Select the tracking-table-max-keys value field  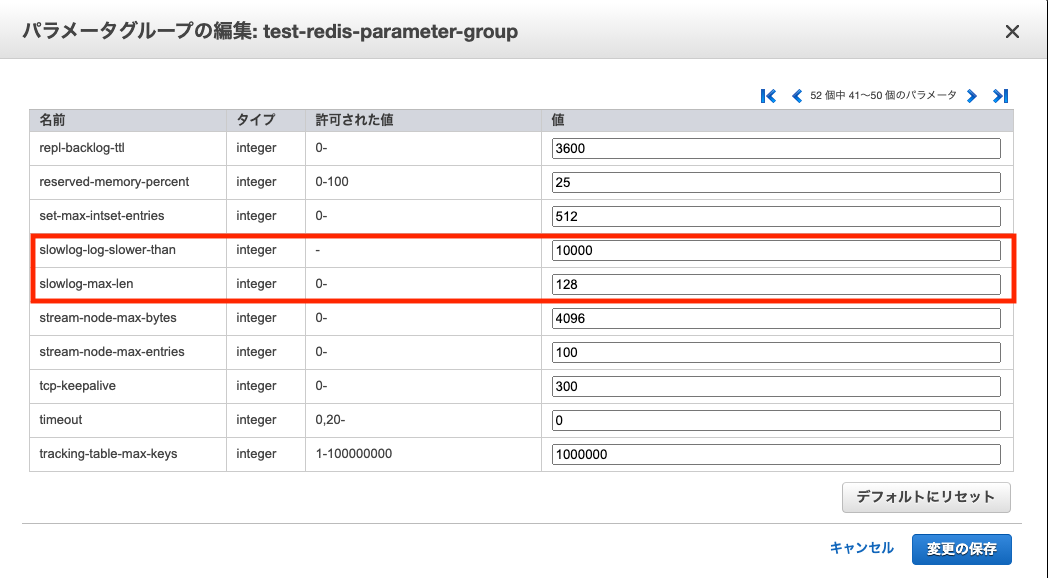pos(776,454)
